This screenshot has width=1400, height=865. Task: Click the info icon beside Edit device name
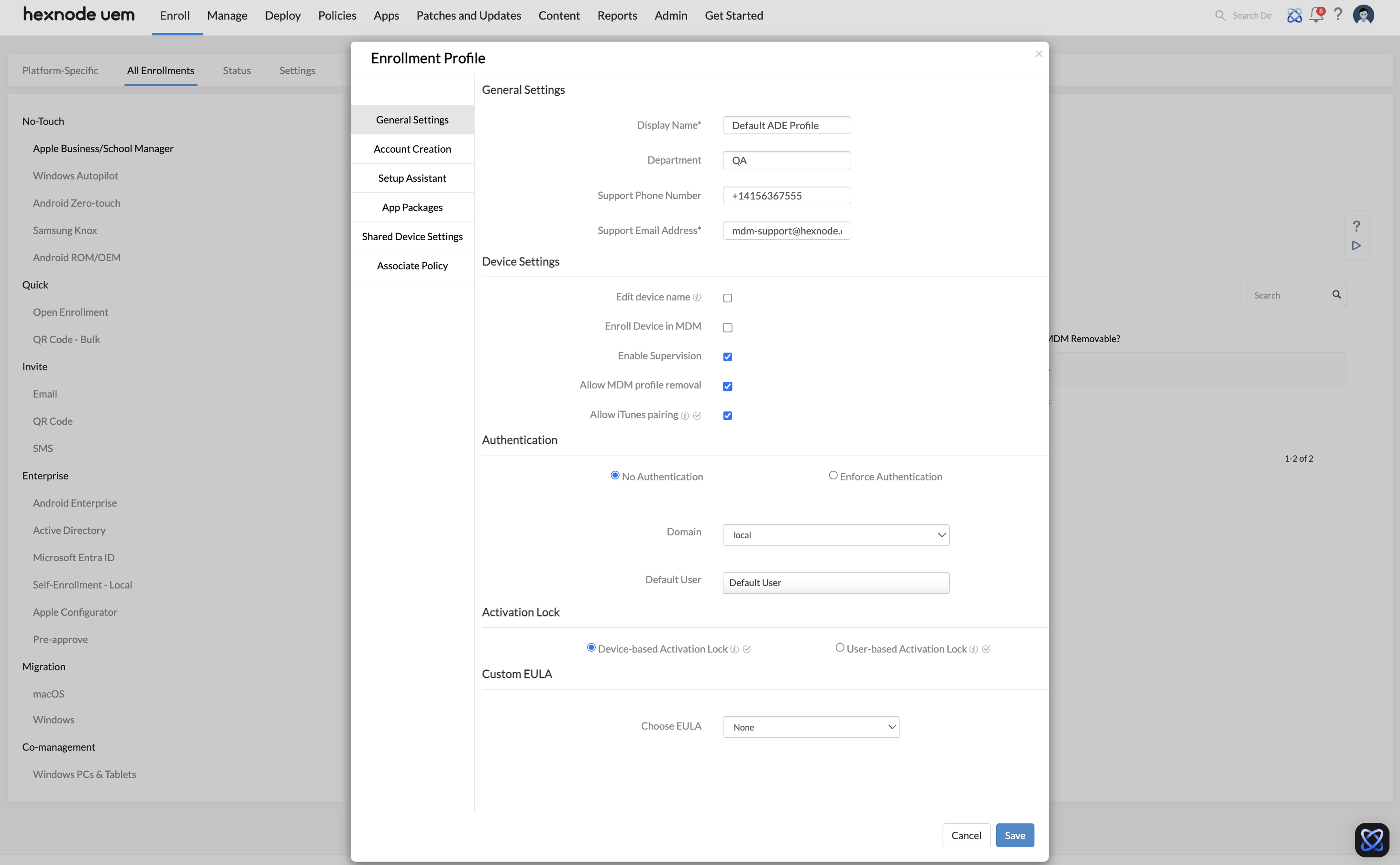697,298
